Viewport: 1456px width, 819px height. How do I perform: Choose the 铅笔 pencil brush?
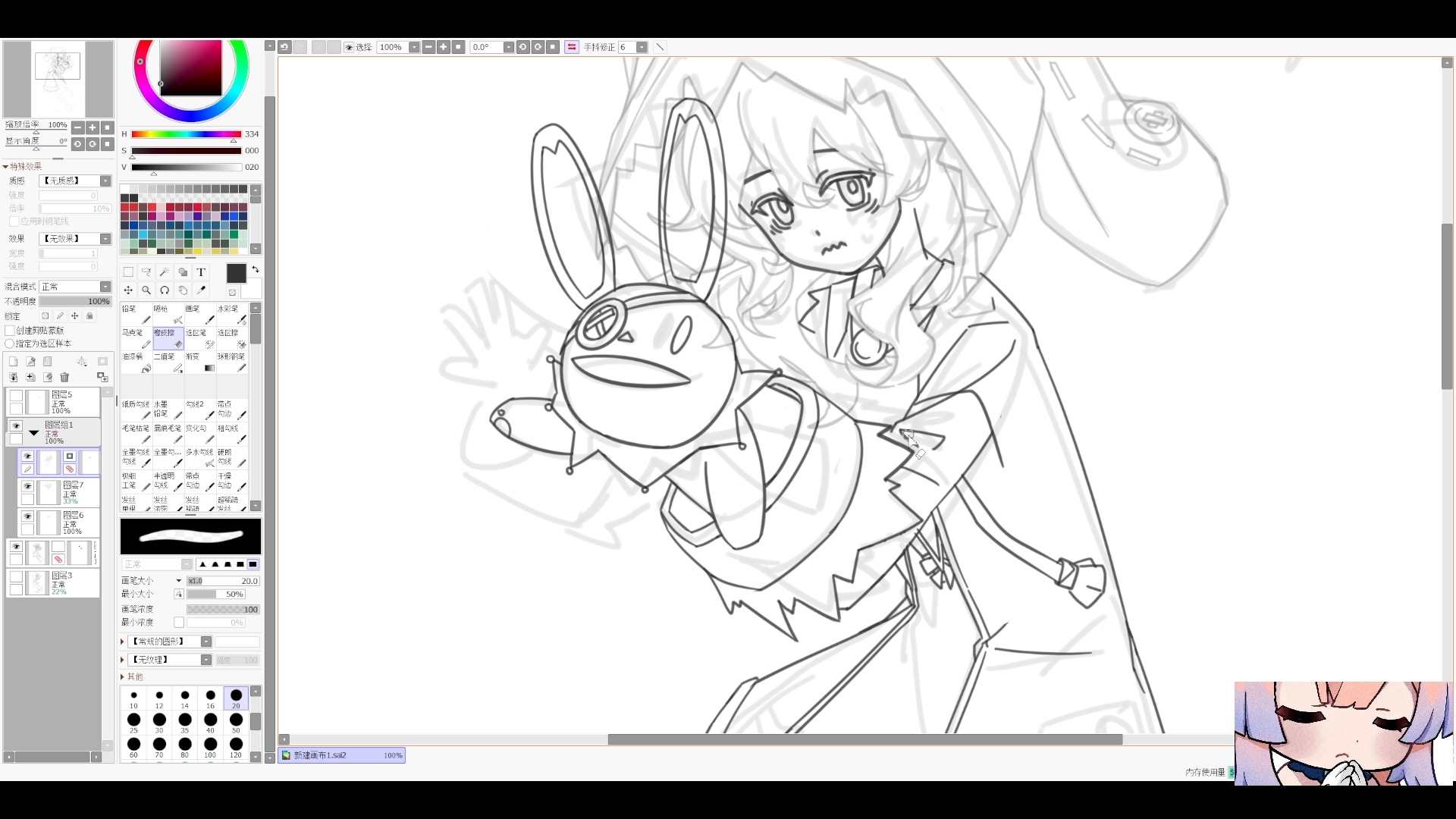pyautogui.click(x=136, y=315)
